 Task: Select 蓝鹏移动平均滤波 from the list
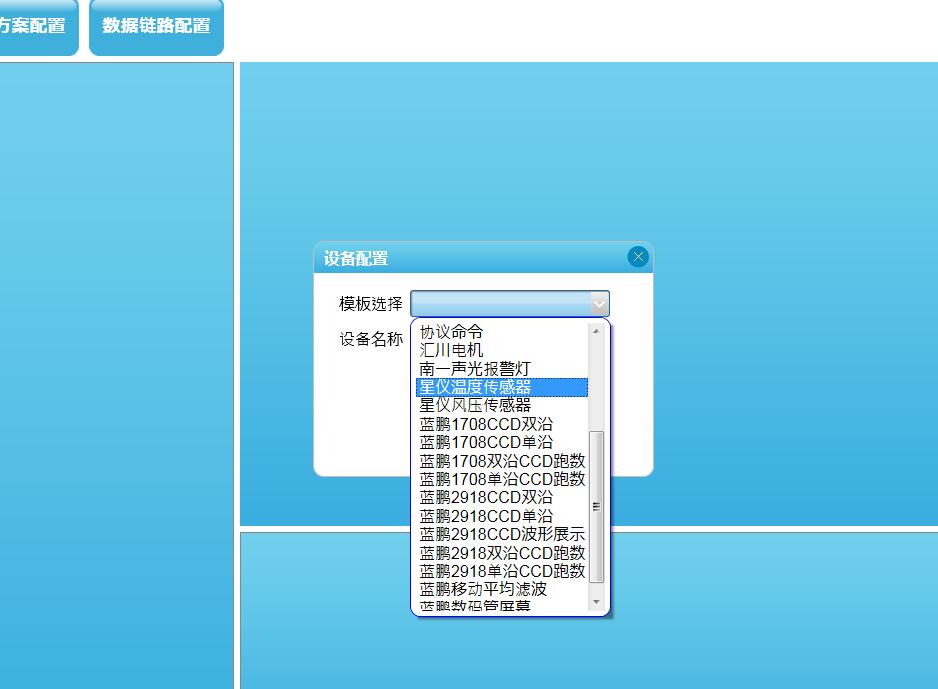click(x=483, y=589)
